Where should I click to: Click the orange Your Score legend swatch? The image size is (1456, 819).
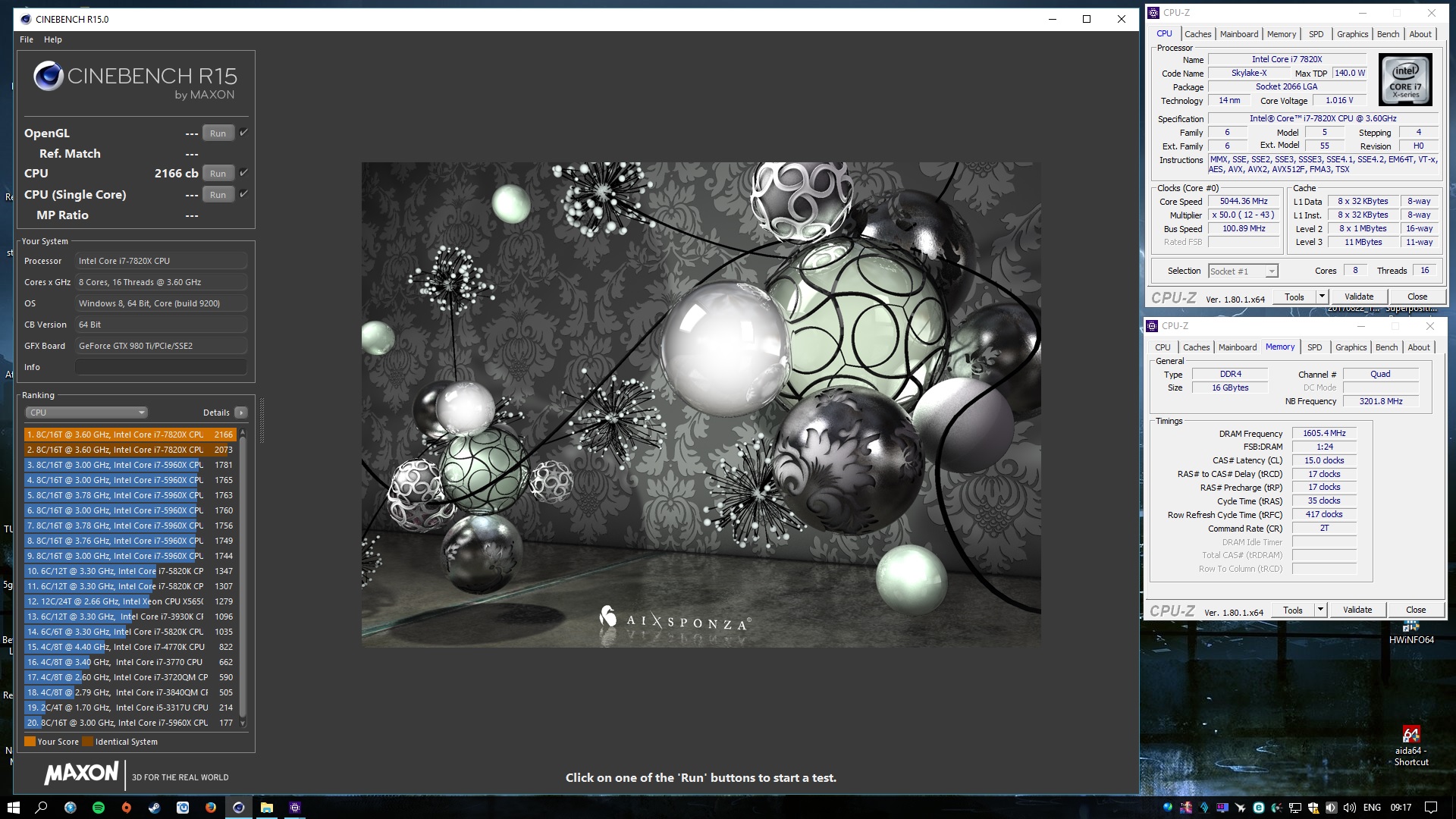tap(30, 742)
